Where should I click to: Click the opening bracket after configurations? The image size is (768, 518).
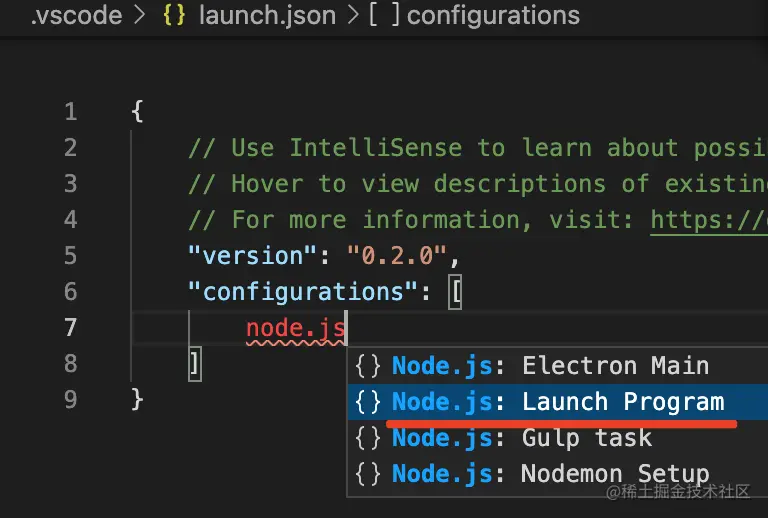(456, 292)
